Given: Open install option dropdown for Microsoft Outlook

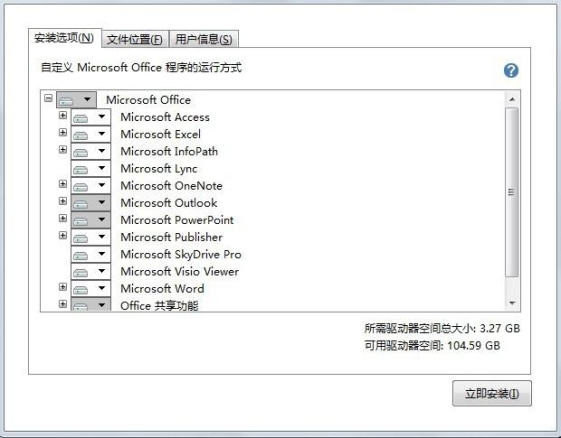Looking at the screenshot, I should 91,203.
